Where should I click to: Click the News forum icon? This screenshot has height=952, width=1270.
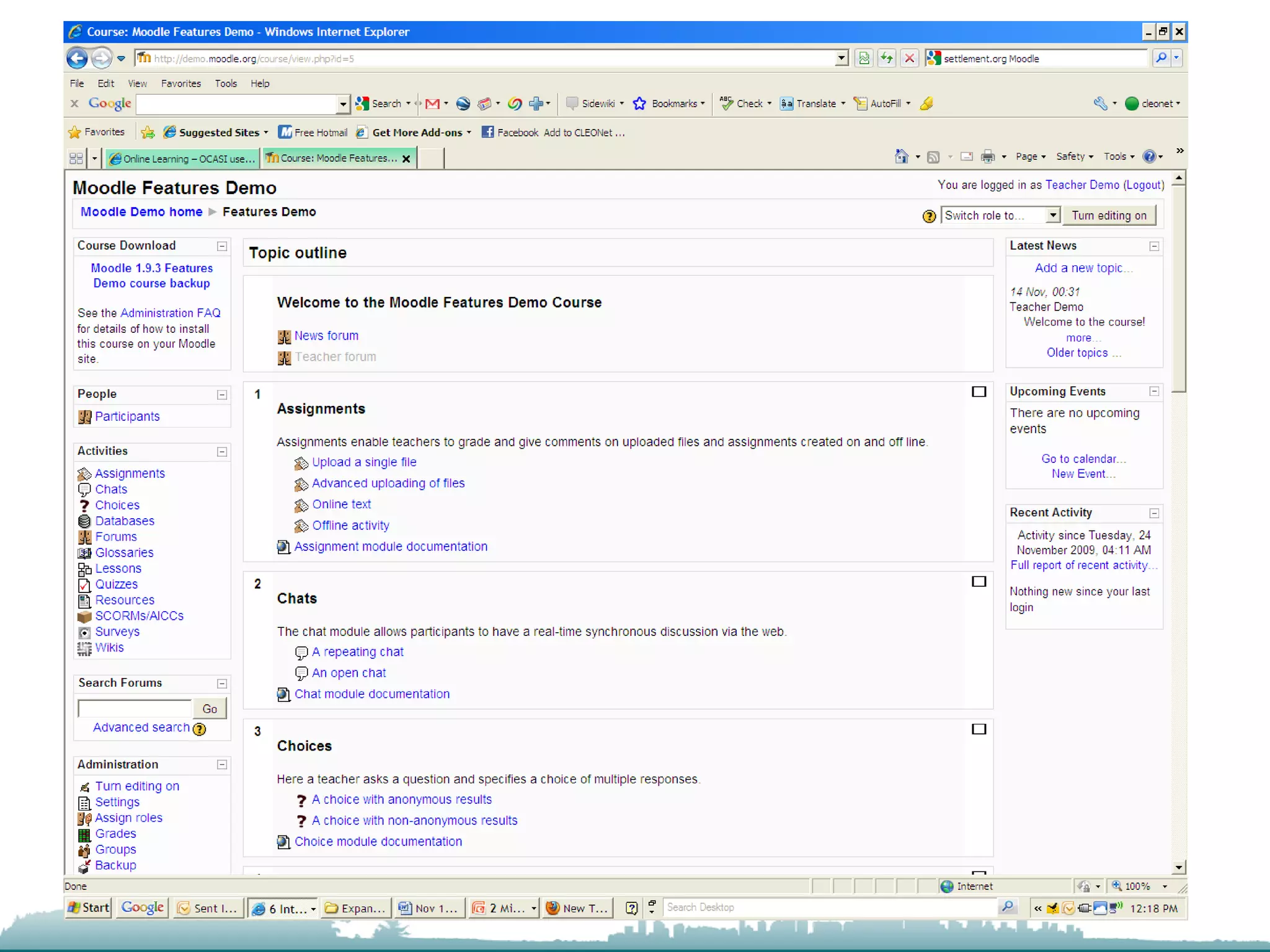[x=284, y=337]
